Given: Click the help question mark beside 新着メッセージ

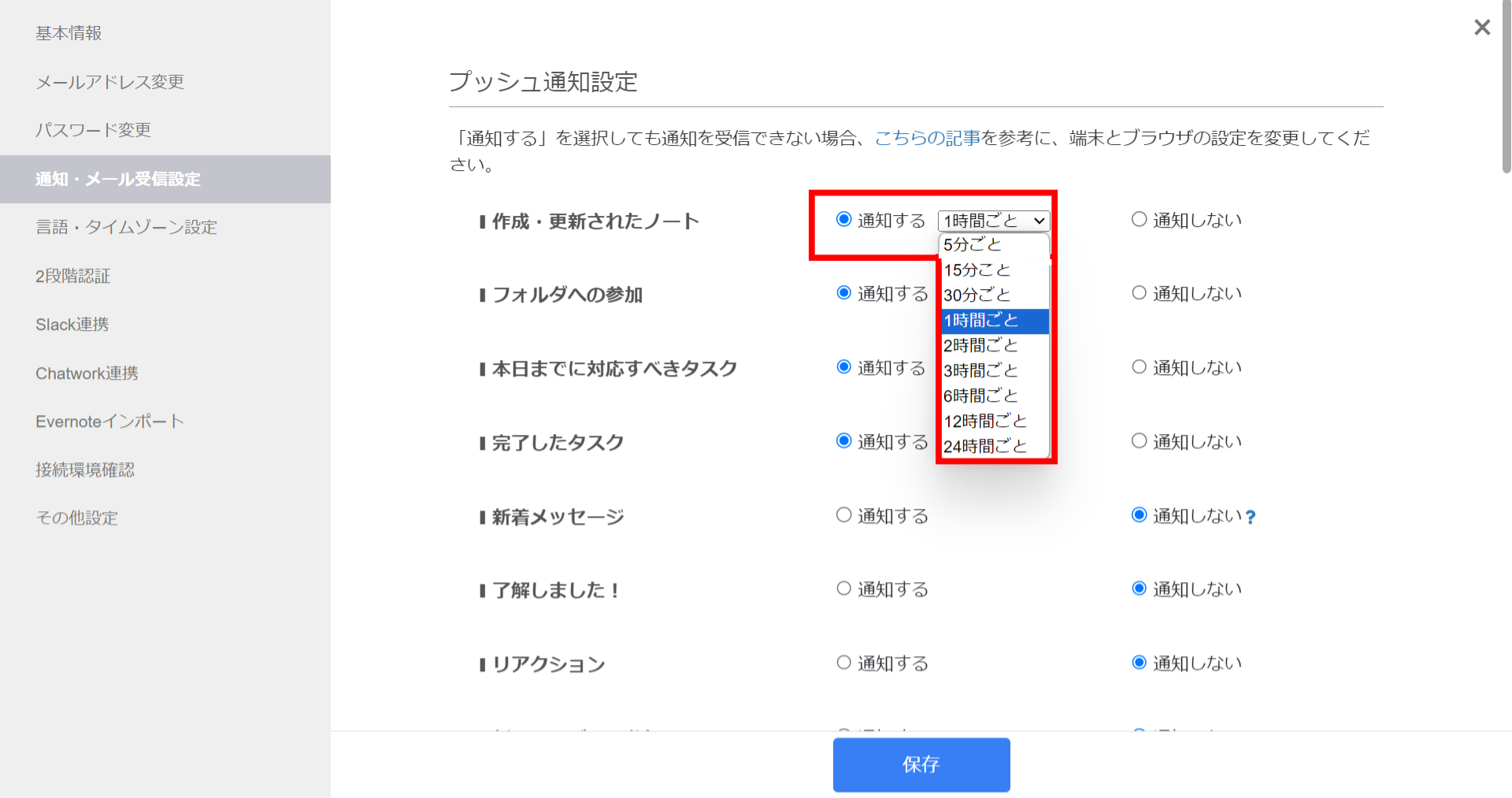Looking at the screenshot, I should [x=1252, y=517].
